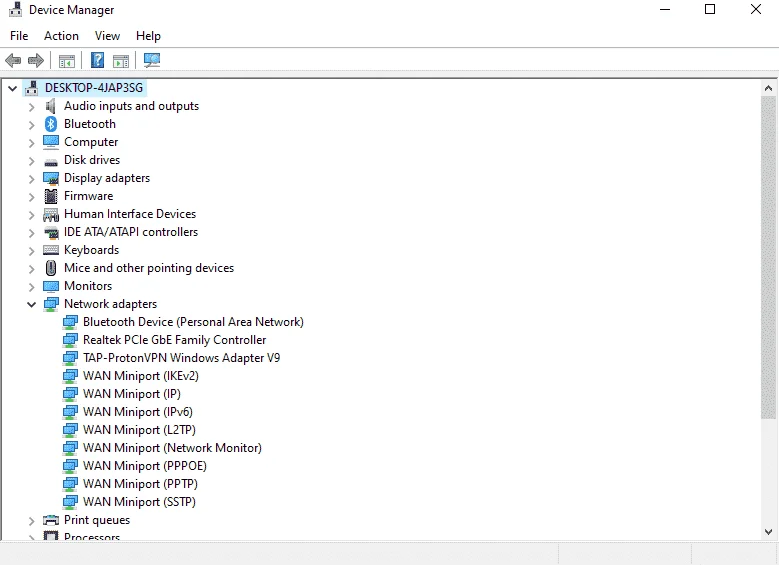Click the Realtek PCIe GbE adapter icon
779x565 pixels.
click(x=70, y=340)
